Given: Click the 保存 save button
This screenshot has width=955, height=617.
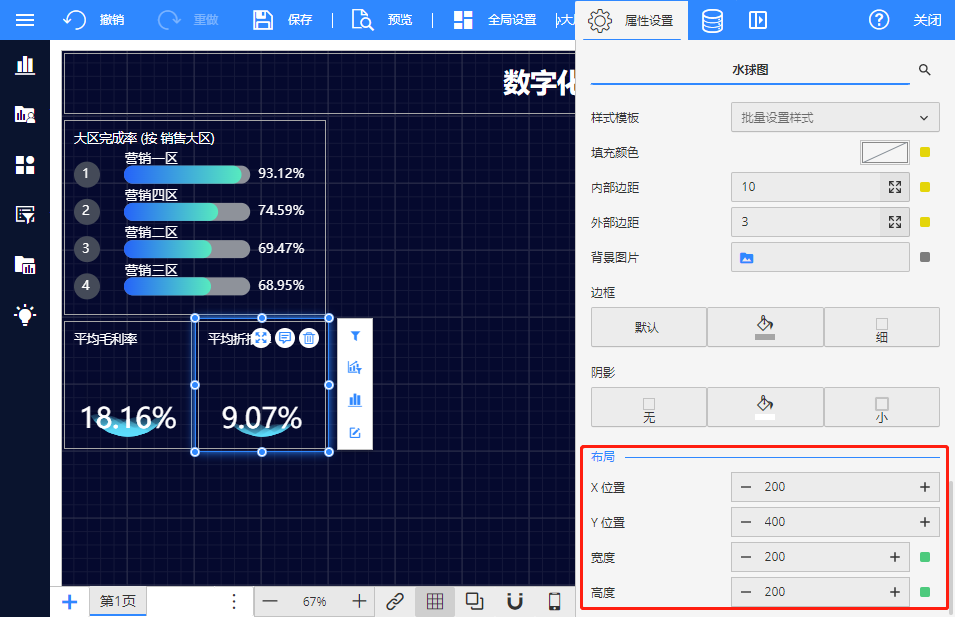Looking at the screenshot, I should pyautogui.click(x=283, y=20).
